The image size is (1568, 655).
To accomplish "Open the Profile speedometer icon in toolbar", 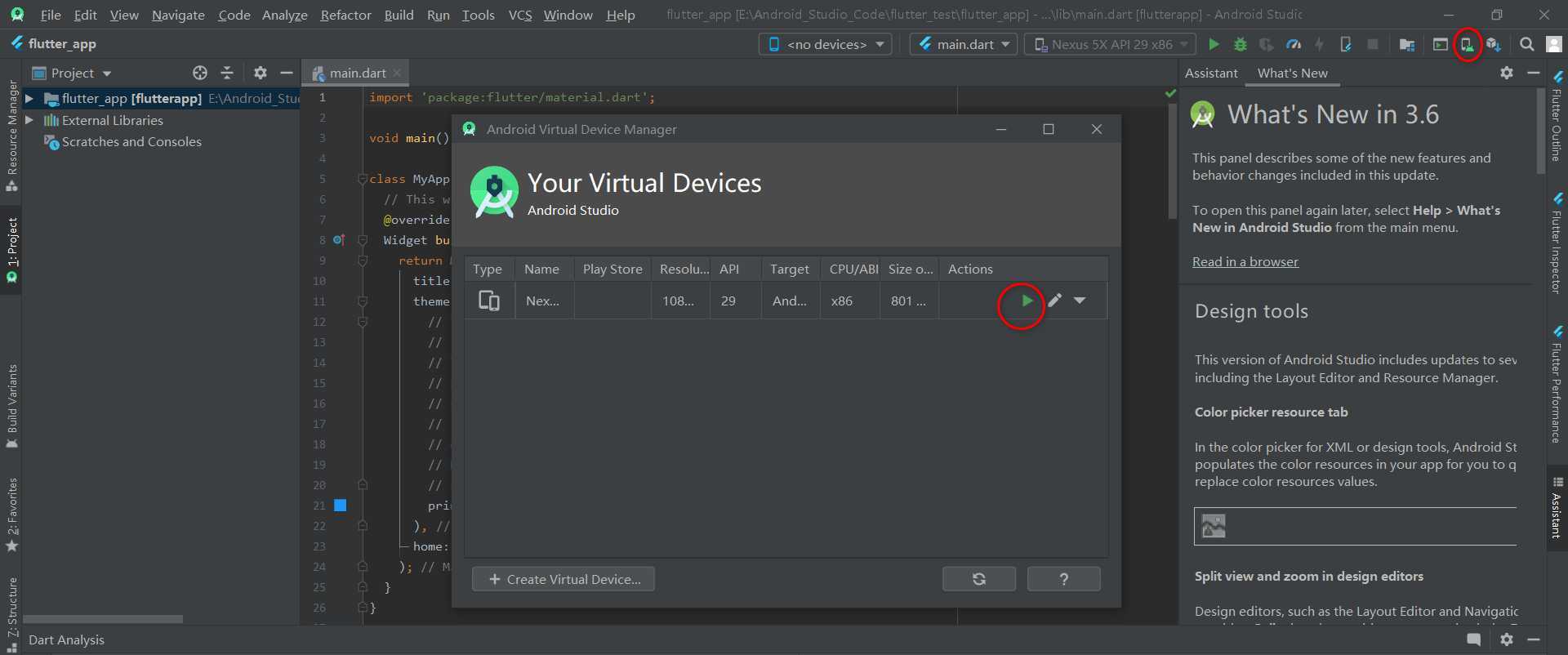I will click(1294, 44).
